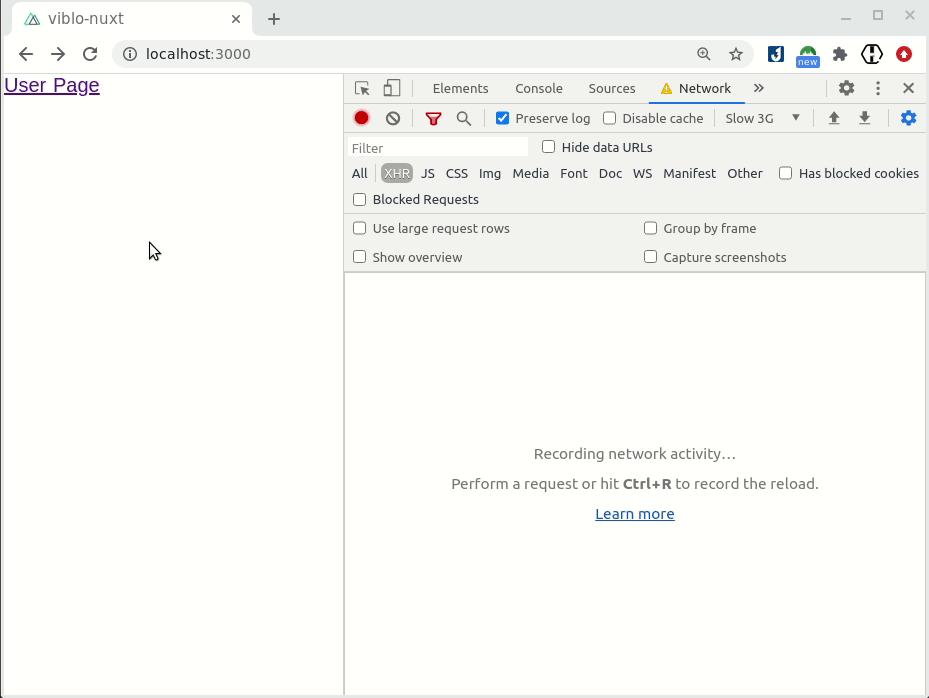Filter requests by Other
The height and width of the screenshot is (698, 929).
click(745, 174)
